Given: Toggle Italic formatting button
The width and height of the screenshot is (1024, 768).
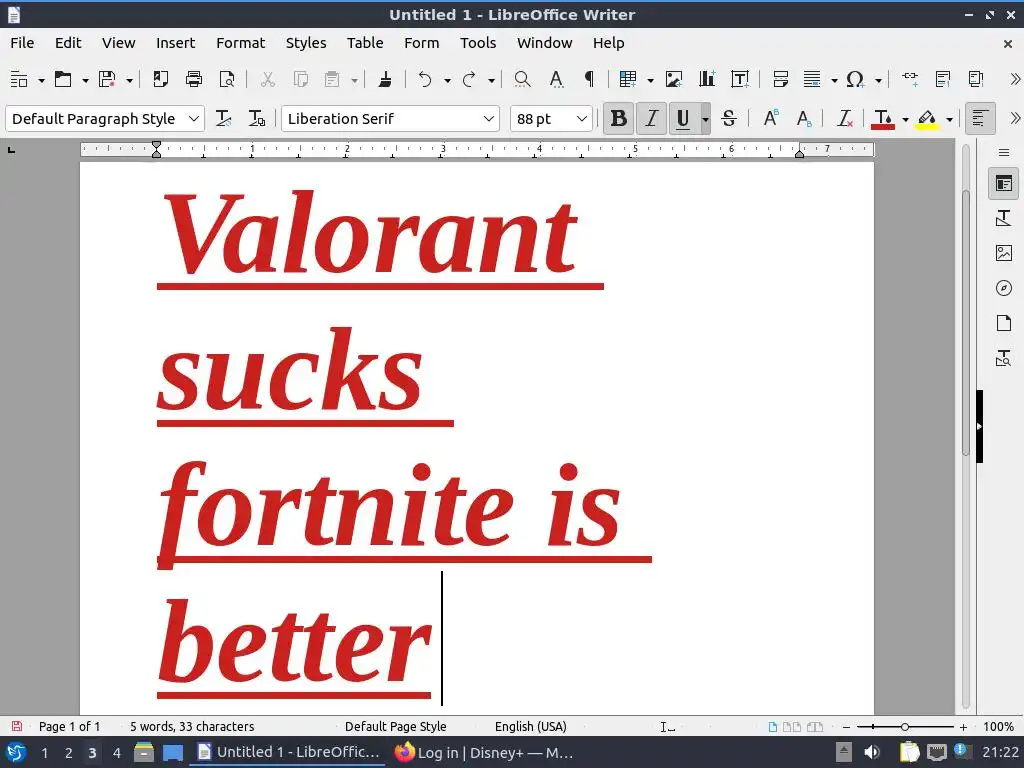Looking at the screenshot, I should tap(651, 119).
